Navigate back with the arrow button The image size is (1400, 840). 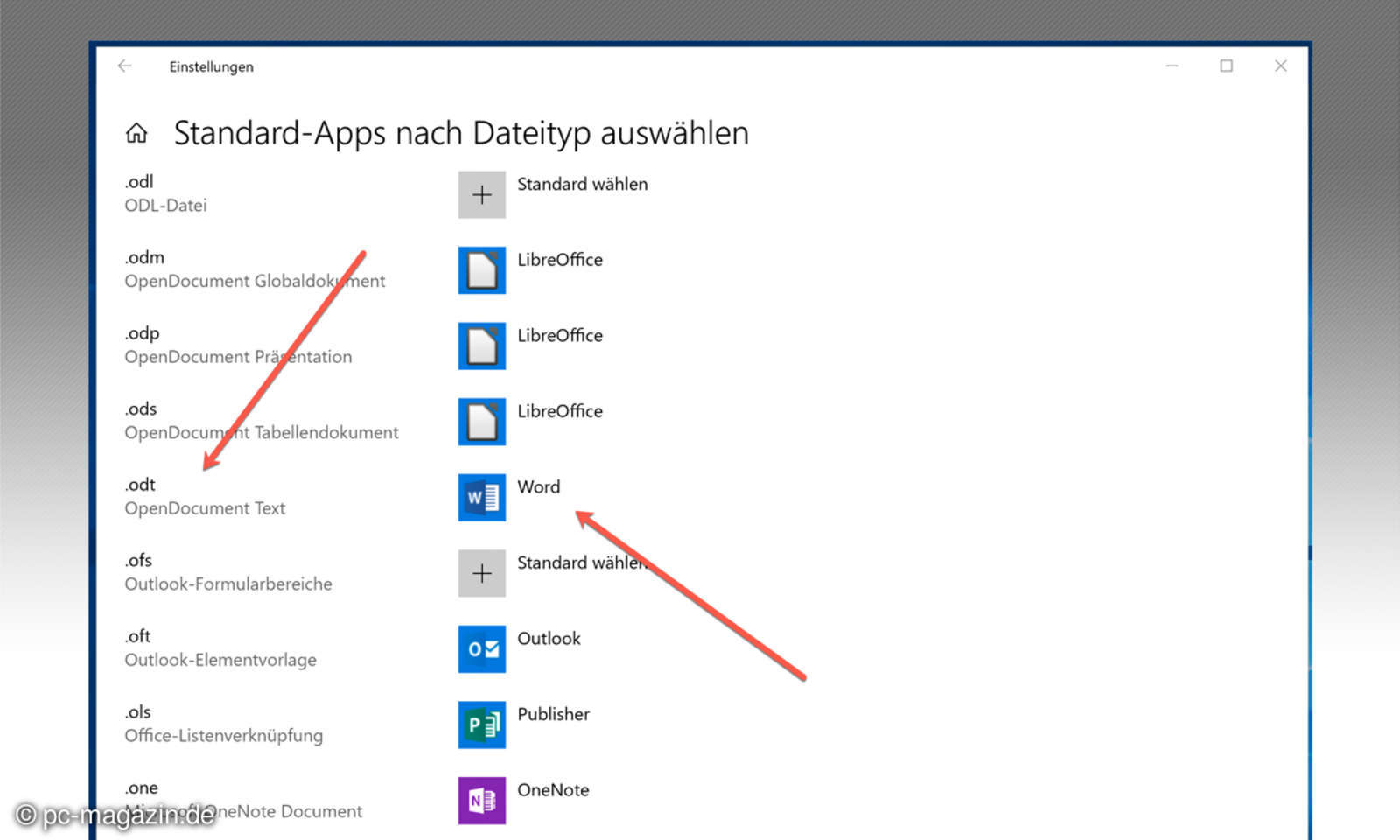[x=125, y=66]
